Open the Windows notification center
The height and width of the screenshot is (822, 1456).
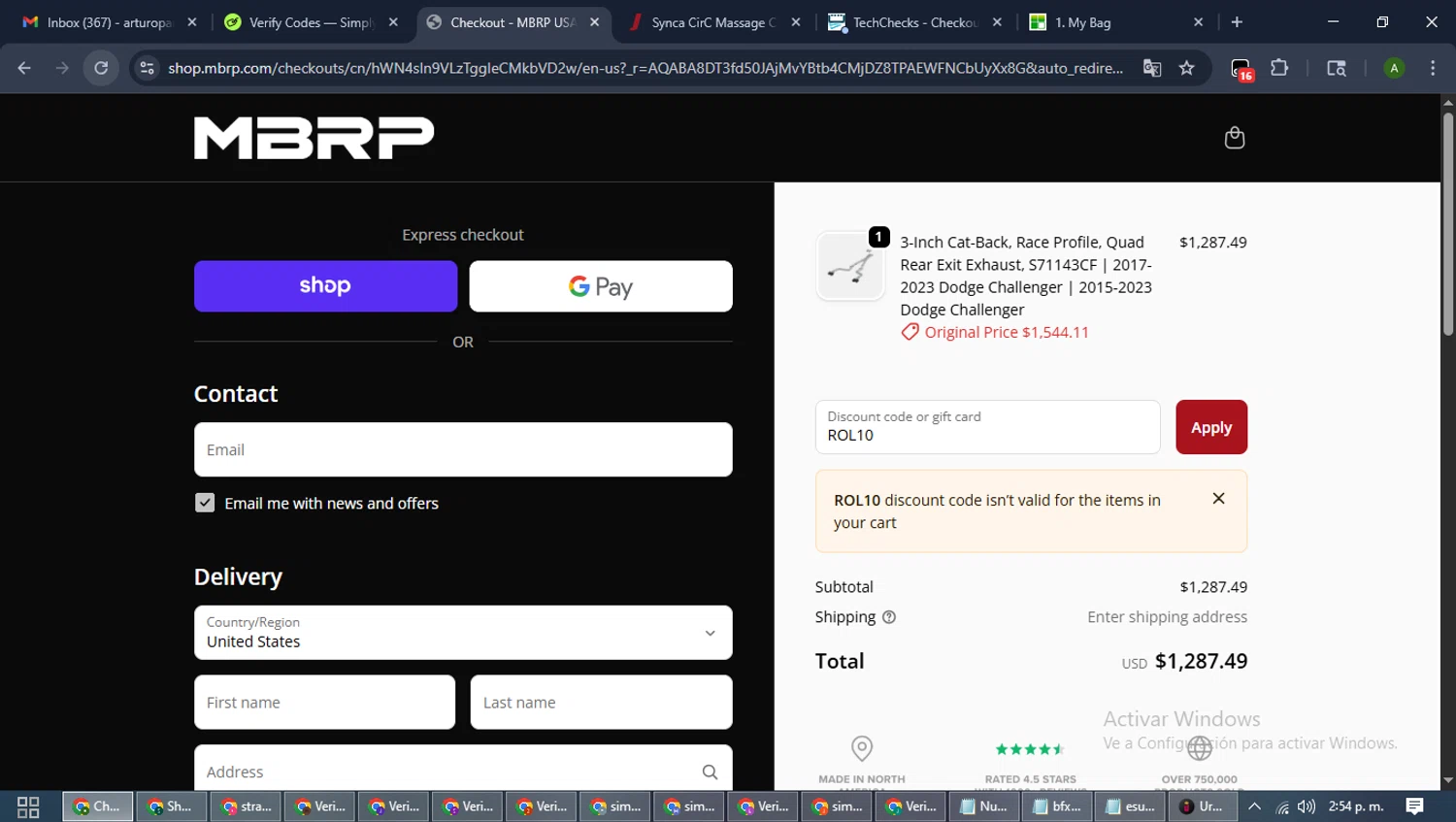[1414, 806]
